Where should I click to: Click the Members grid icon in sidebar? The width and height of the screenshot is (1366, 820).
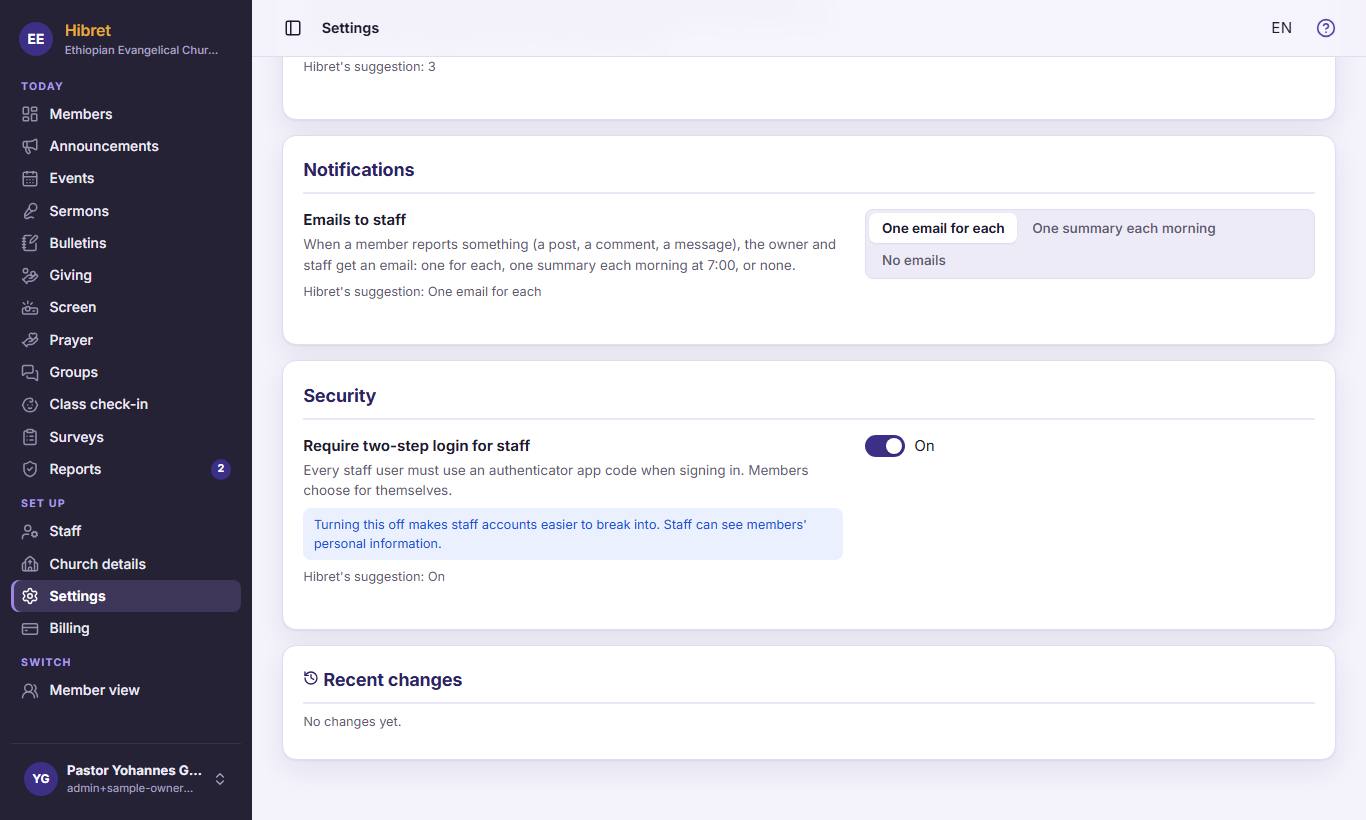(30, 114)
